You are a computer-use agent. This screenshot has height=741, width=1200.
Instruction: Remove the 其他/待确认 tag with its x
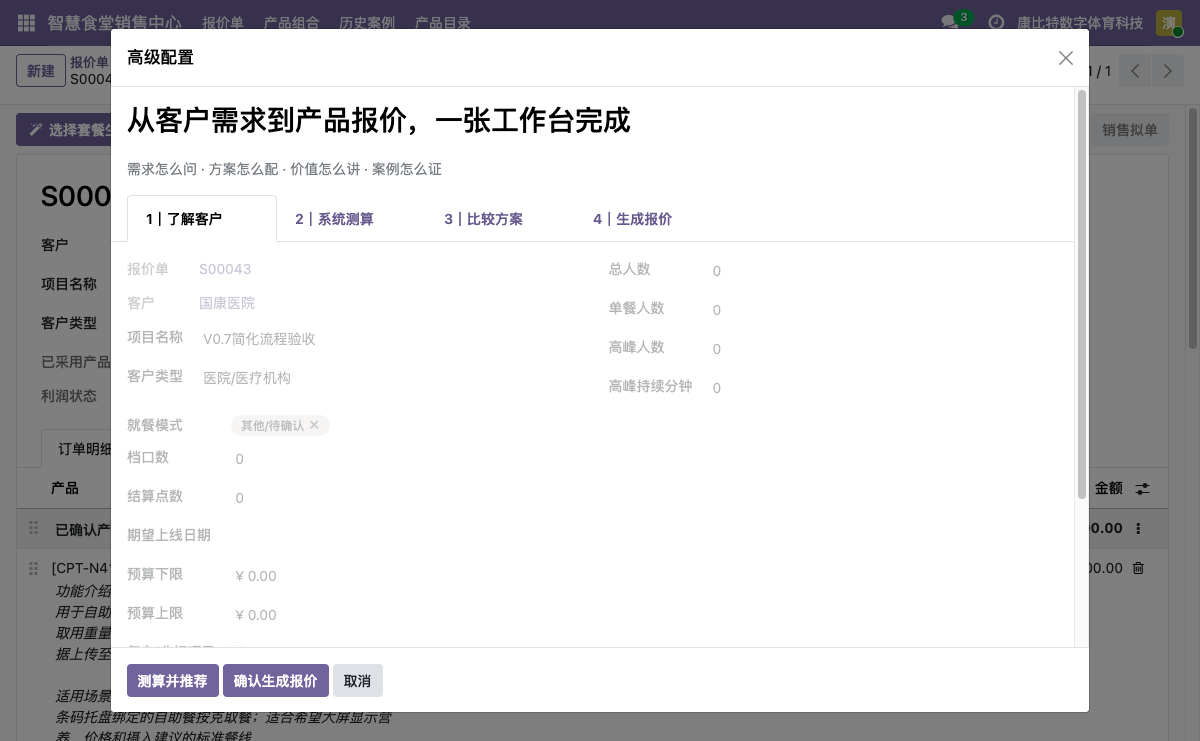pyautogui.click(x=314, y=425)
